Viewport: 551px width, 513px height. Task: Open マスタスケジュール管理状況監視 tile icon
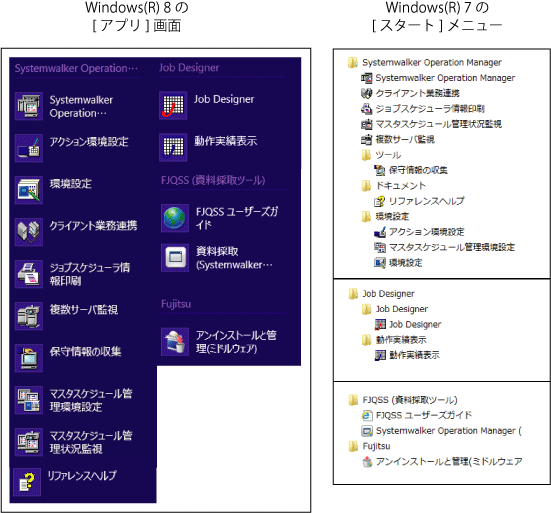coord(29,442)
